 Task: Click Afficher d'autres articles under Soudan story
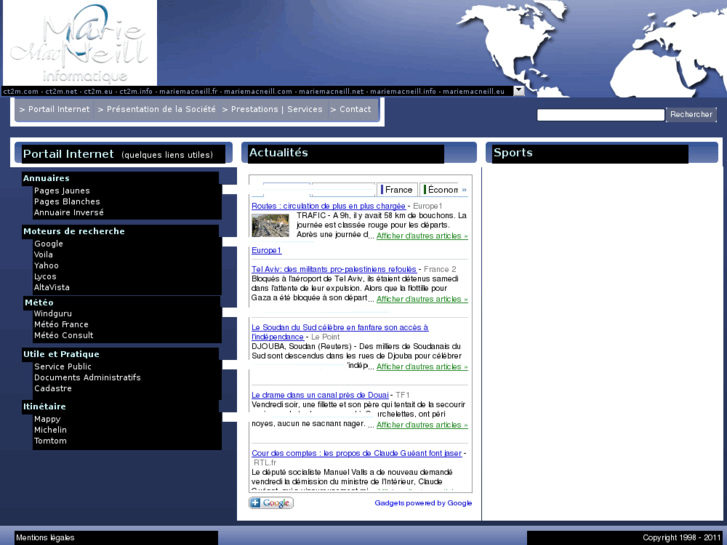click(x=422, y=367)
